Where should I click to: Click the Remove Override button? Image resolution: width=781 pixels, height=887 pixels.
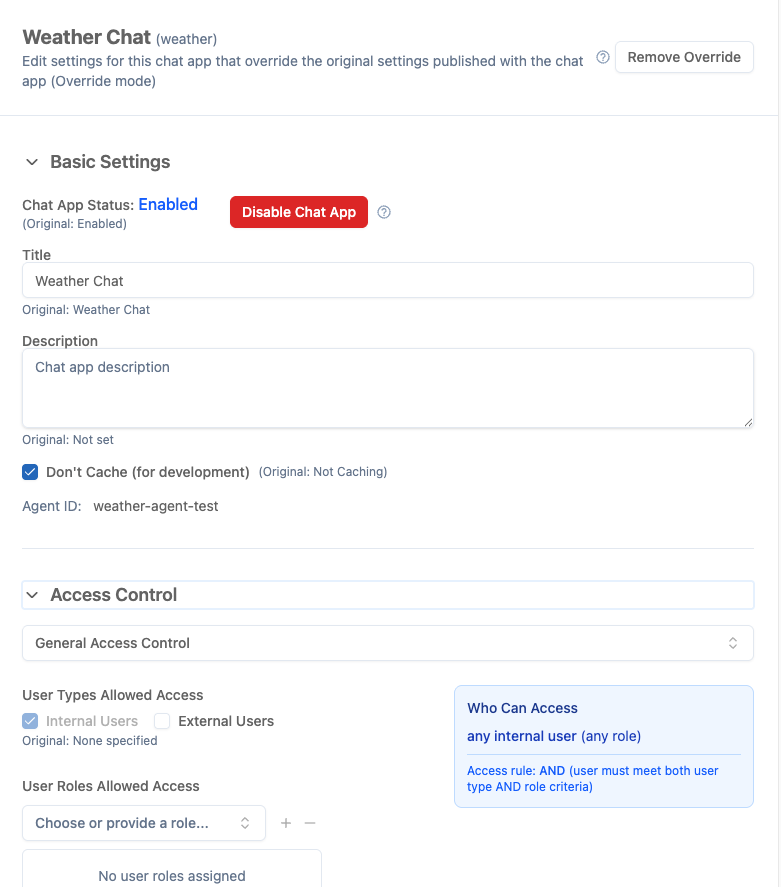coord(684,57)
